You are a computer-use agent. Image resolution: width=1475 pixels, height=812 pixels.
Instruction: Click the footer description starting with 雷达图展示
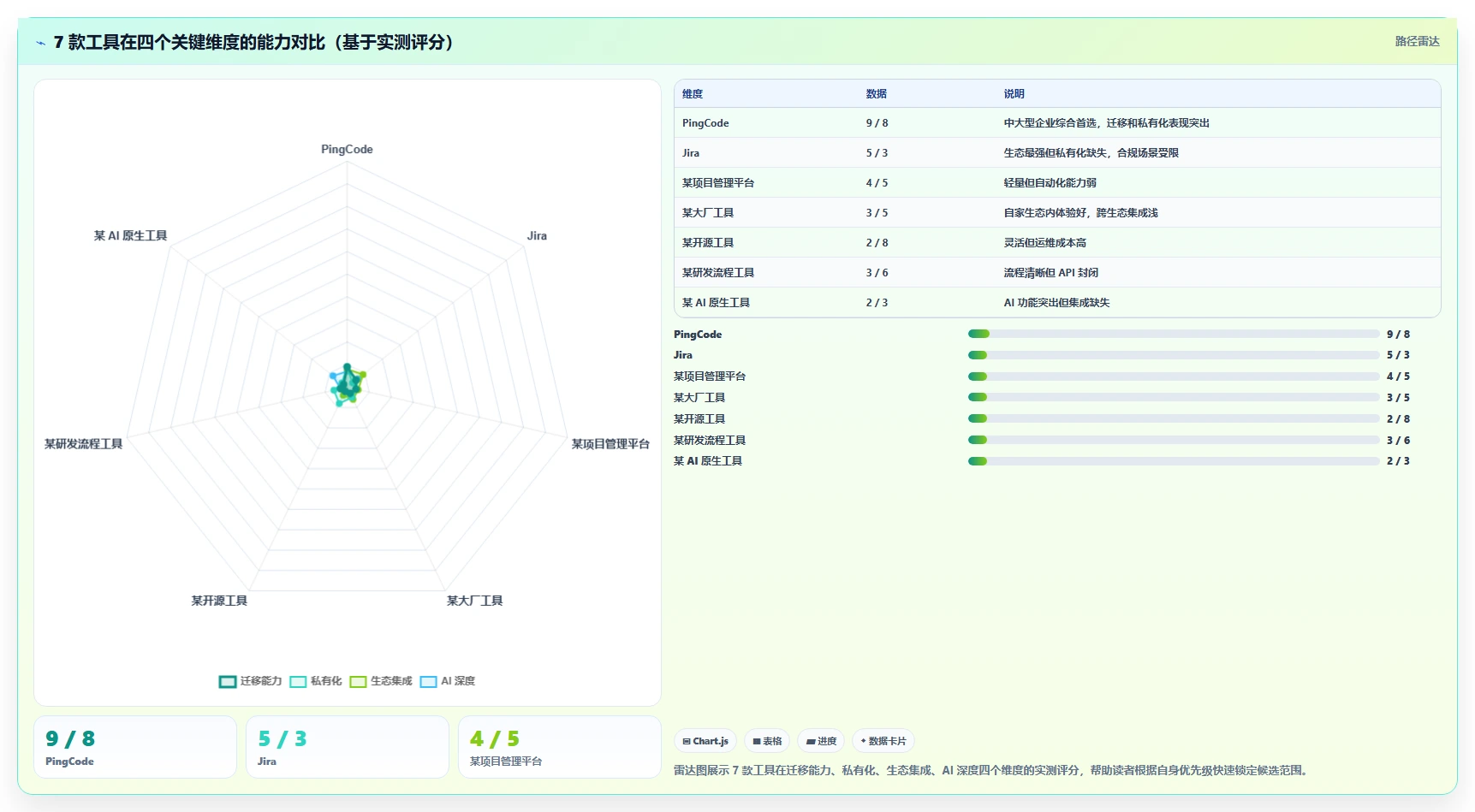click(993, 770)
